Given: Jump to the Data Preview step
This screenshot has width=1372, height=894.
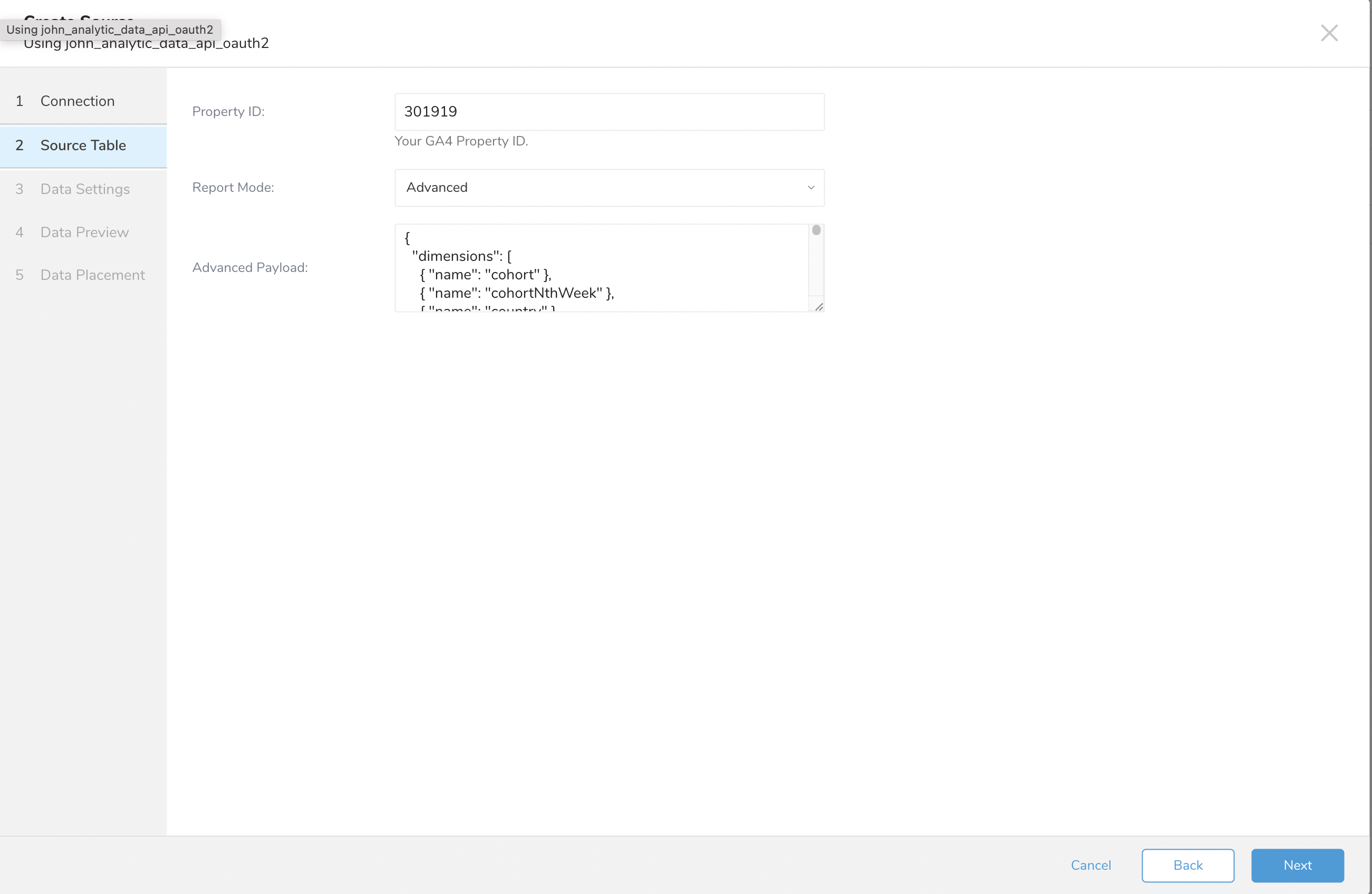Looking at the screenshot, I should (x=84, y=232).
